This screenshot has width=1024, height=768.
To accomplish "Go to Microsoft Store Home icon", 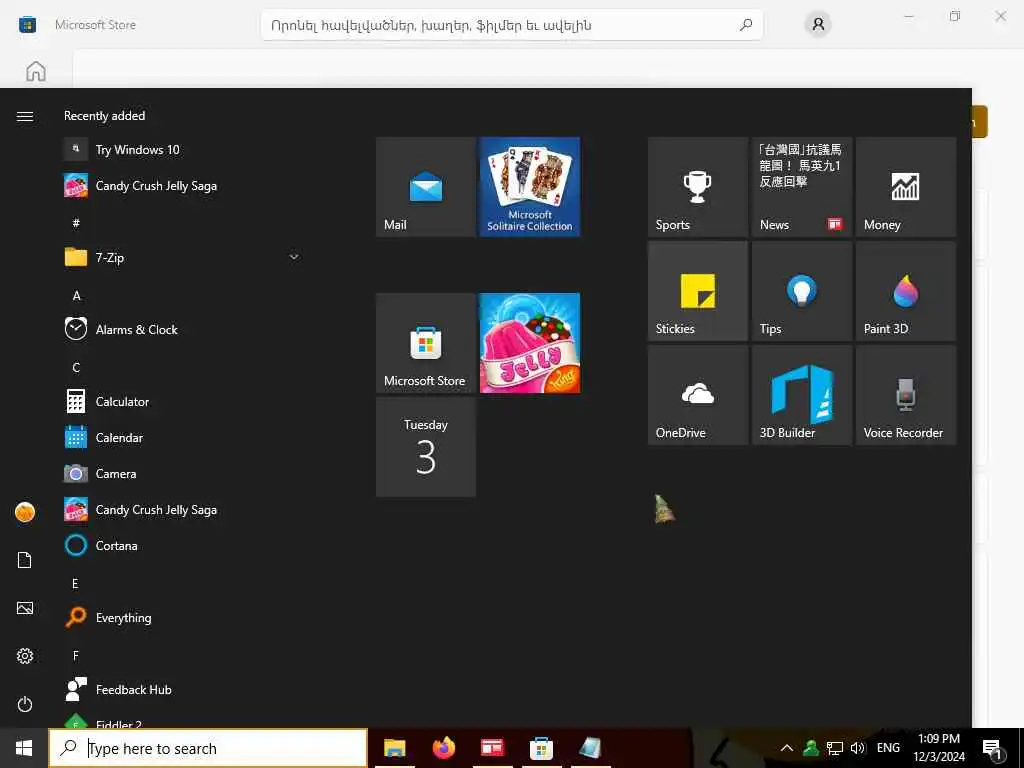I will tap(36, 71).
